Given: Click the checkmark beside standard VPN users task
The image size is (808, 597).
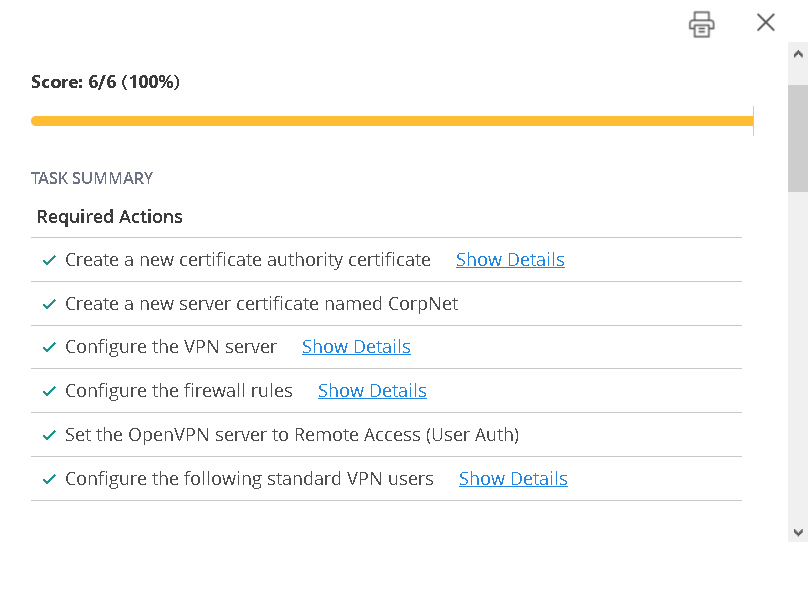Looking at the screenshot, I should tap(49, 479).
